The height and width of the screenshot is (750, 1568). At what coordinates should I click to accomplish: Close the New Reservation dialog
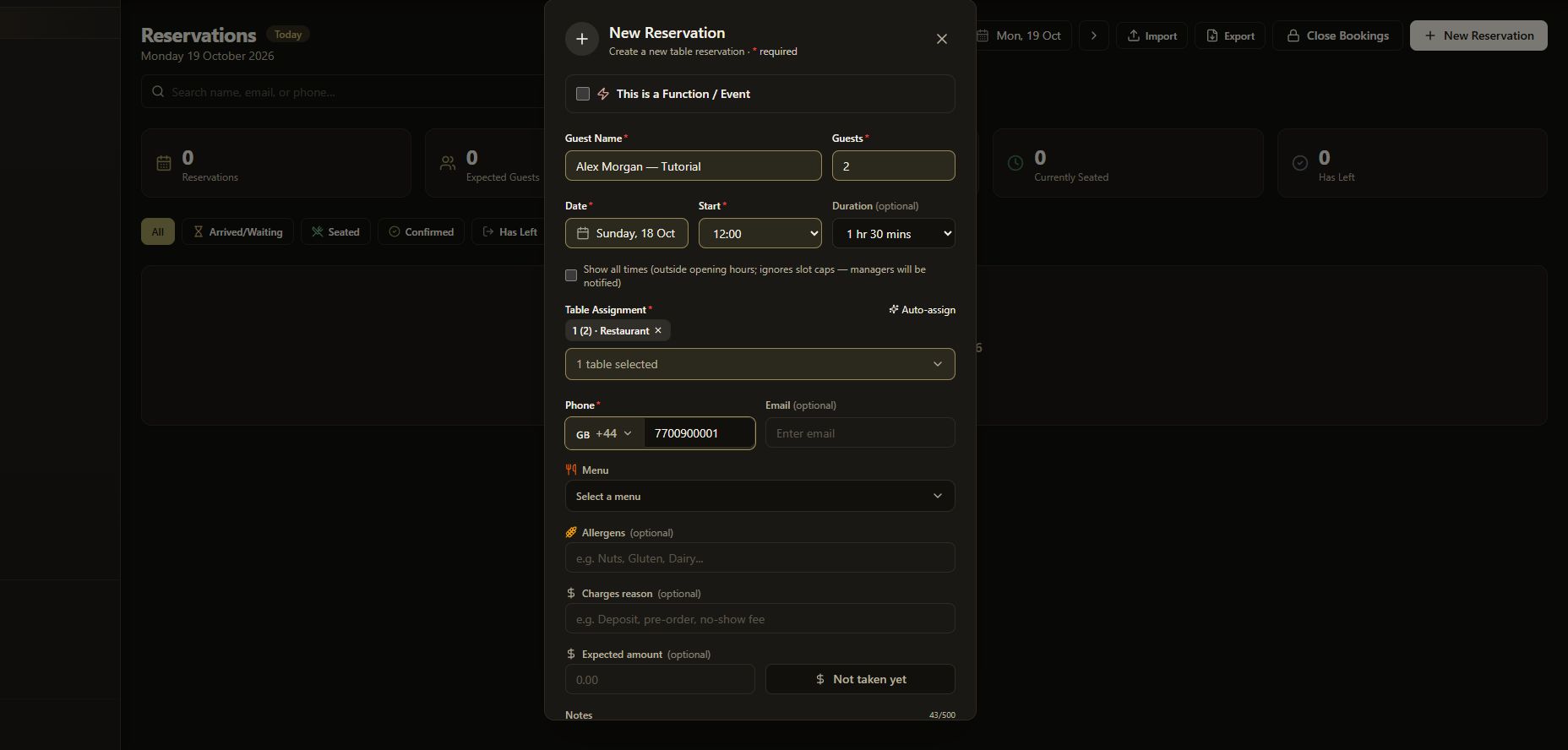coord(942,39)
